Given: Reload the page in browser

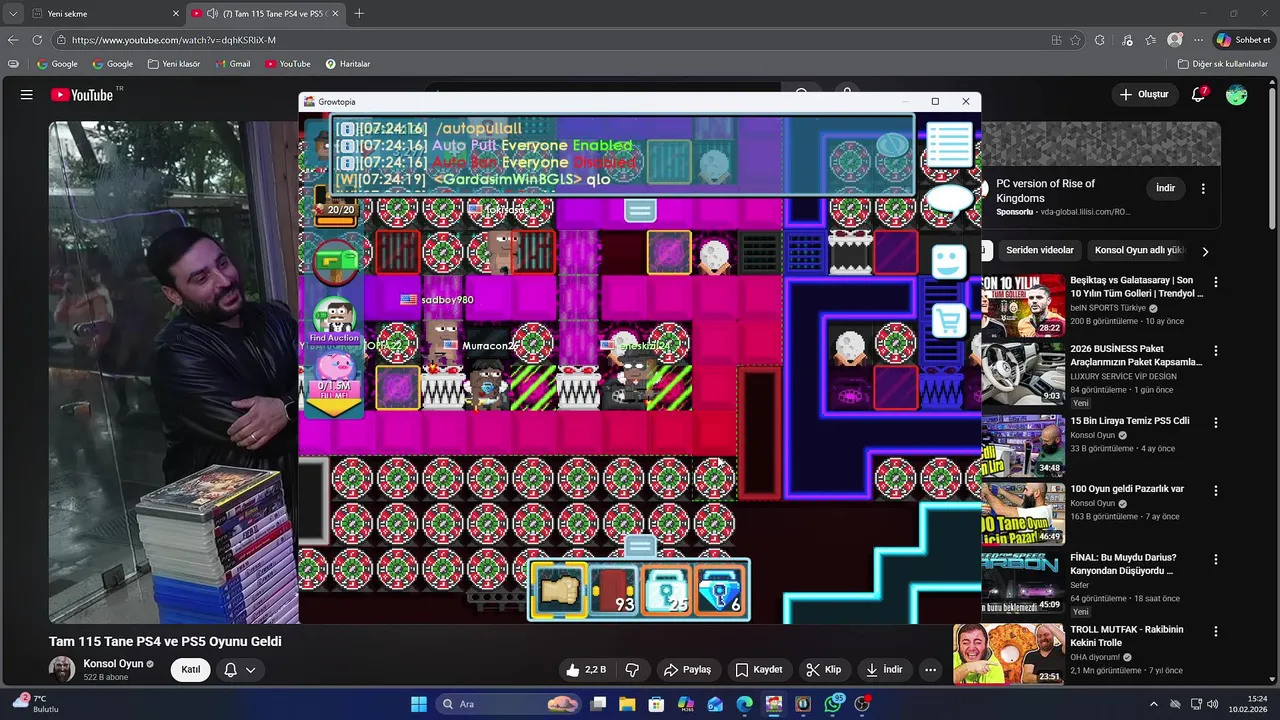Looking at the screenshot, I should pyautogui.click(x=37, y=40).
